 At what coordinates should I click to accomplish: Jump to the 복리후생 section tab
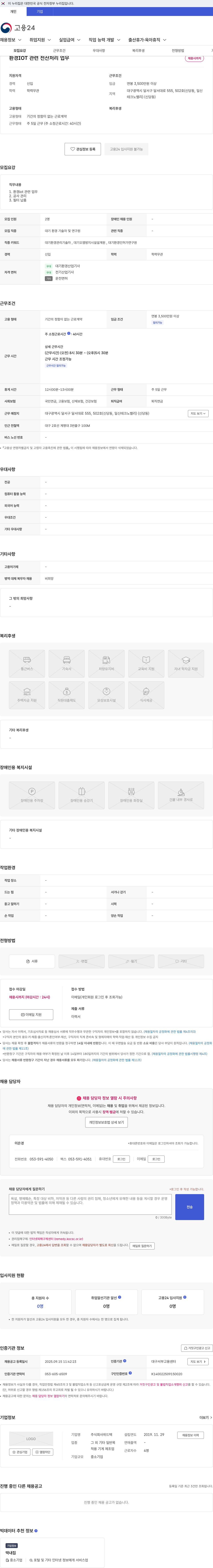pos(138,51)
